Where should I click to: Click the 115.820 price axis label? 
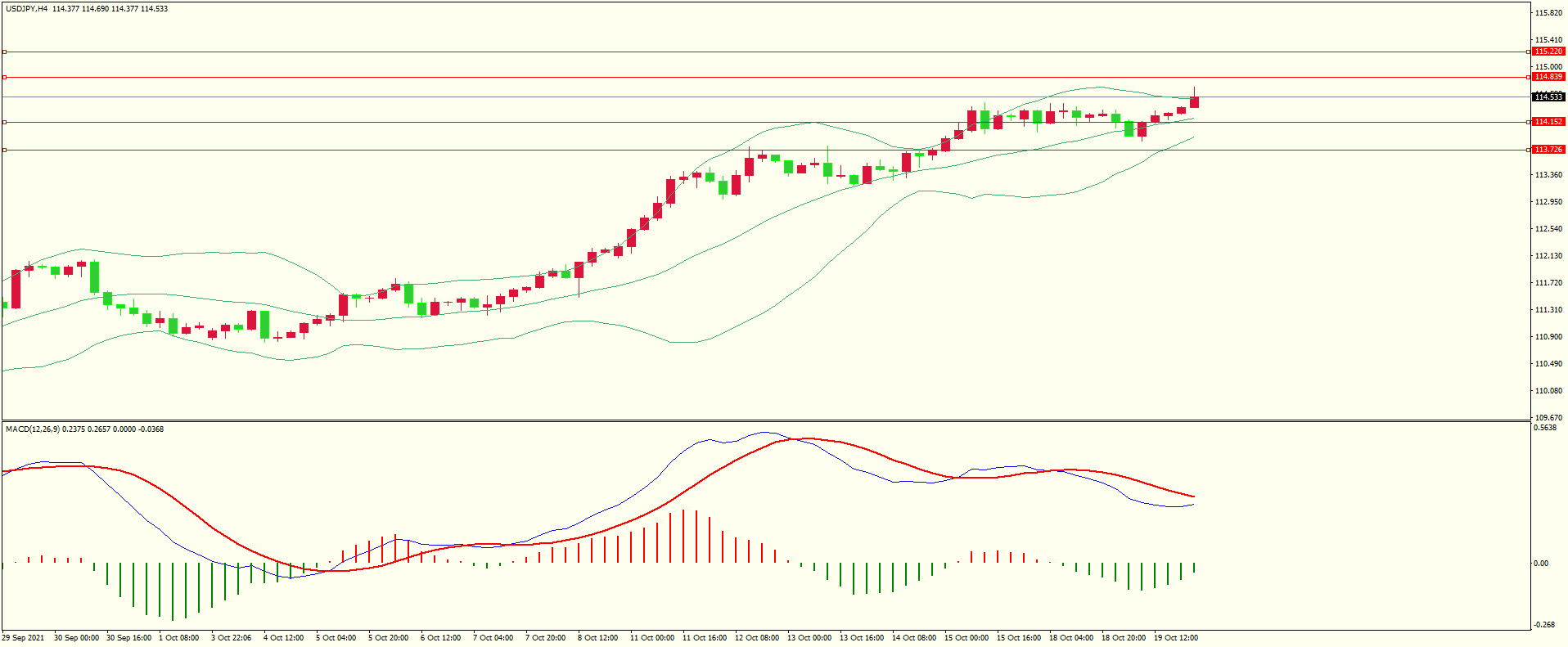pyautogui.click(x=1548, y=13)
